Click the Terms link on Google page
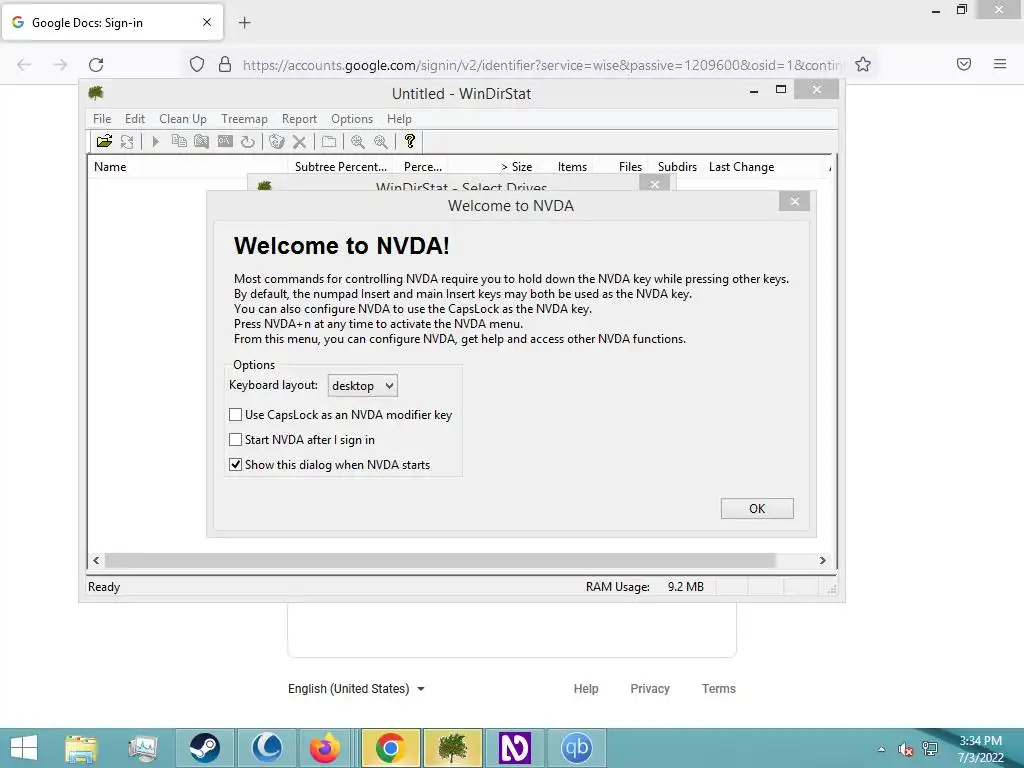The width and height of the screenshot is (1024, 768). click(718, 688)
